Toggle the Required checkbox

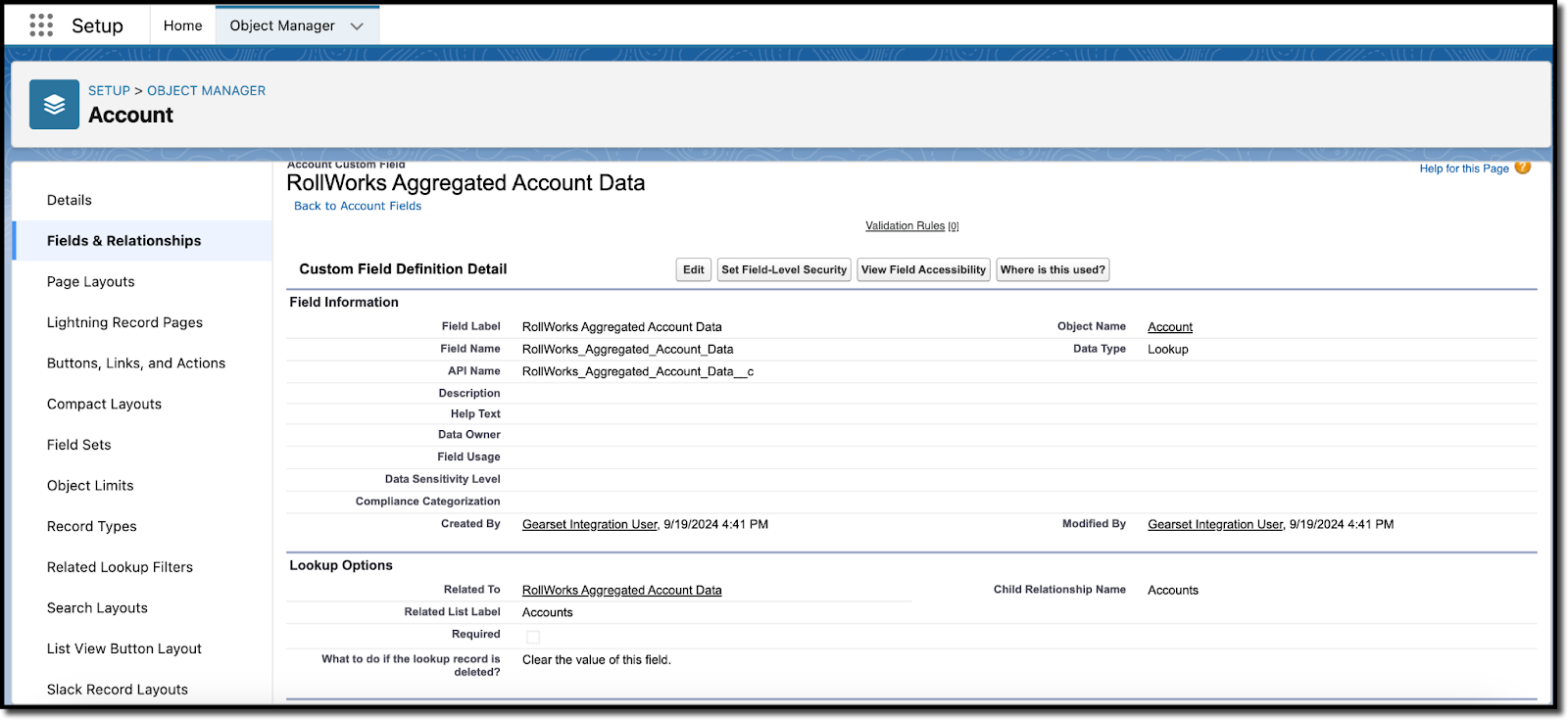click(533, 637)
